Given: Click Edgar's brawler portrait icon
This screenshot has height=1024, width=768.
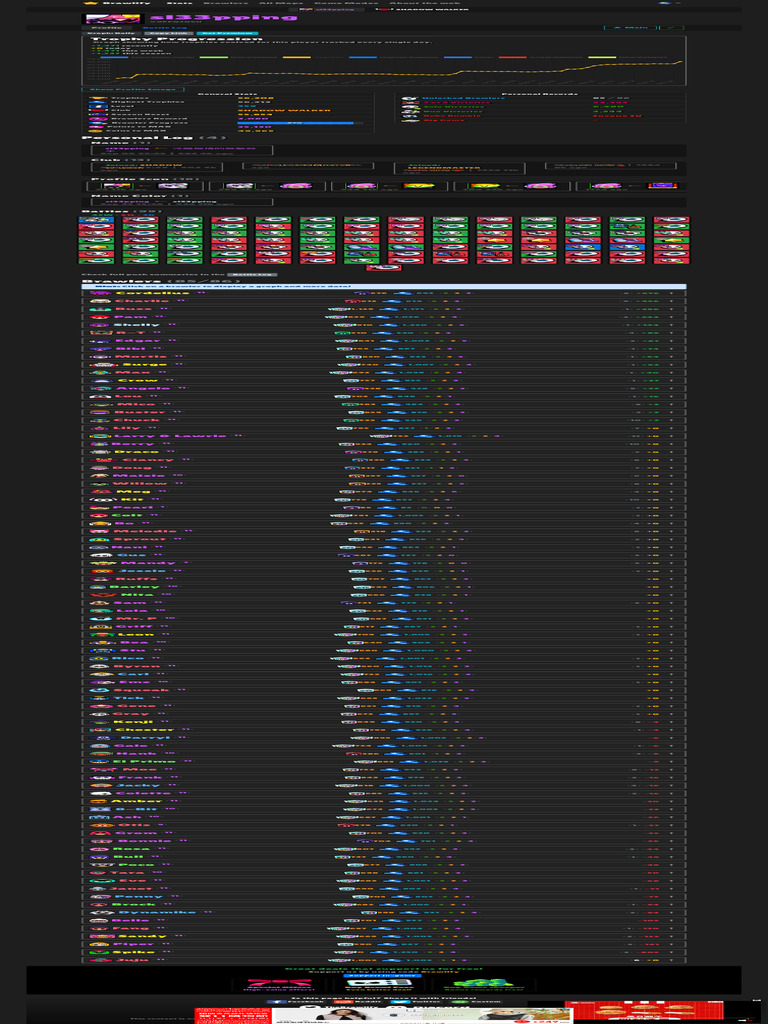Looking at the screenshot, I should [98, 341].
